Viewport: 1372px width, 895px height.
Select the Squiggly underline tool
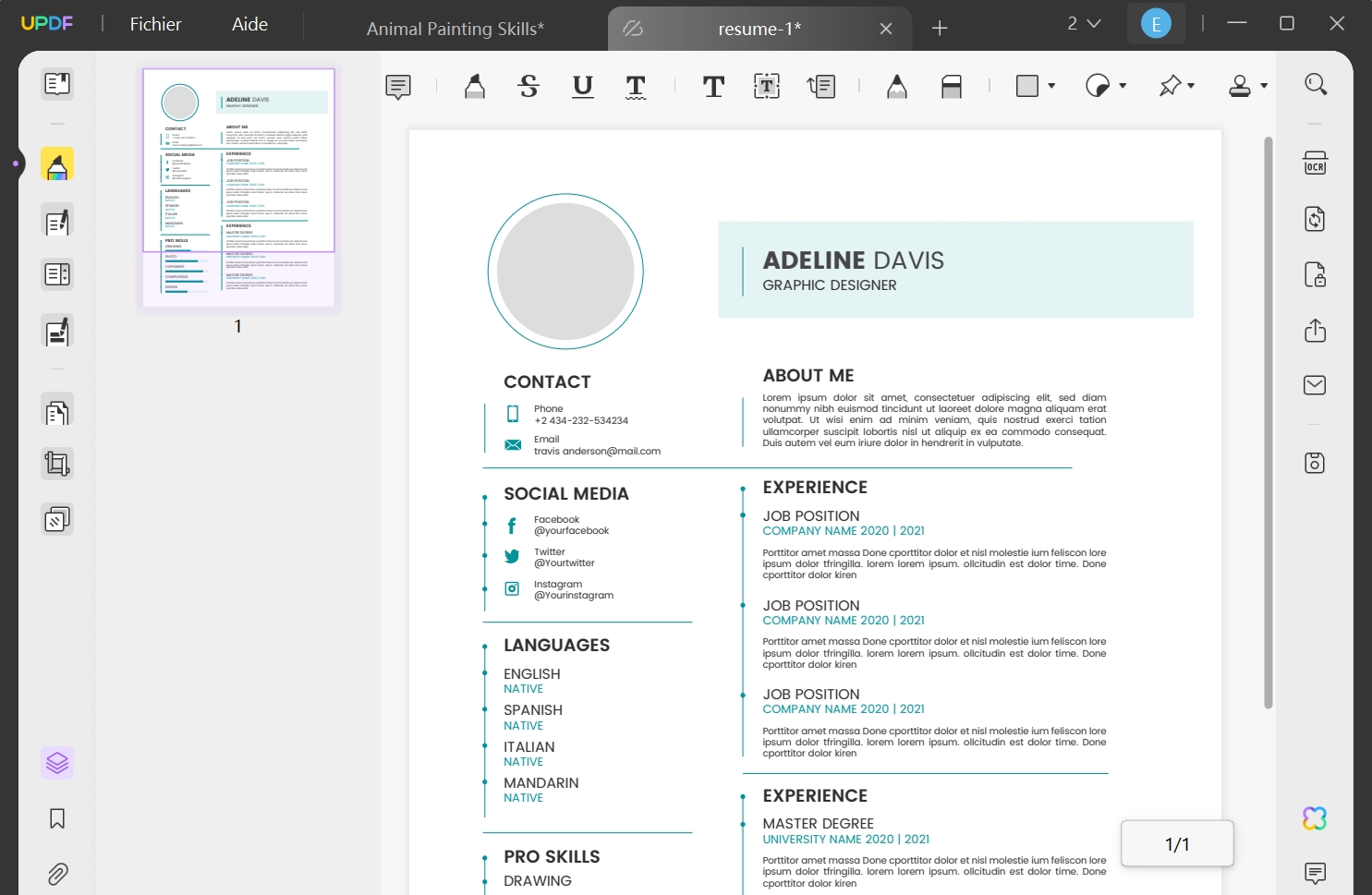coord(636,87)
